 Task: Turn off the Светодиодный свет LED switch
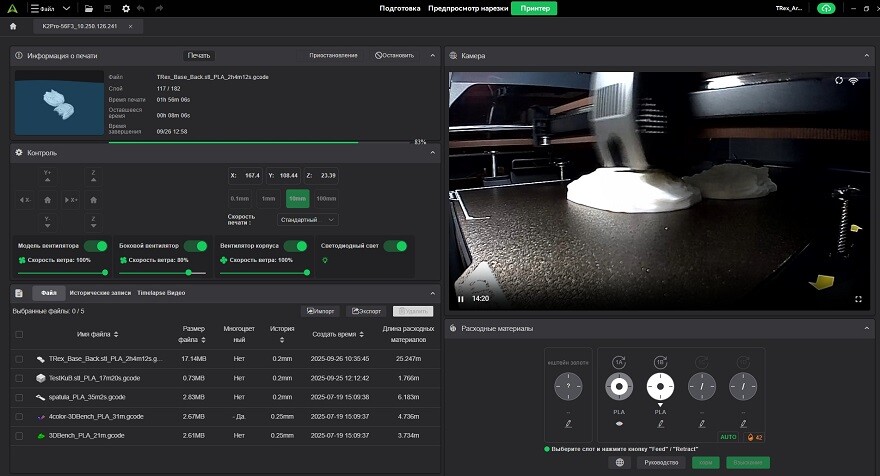tap(396, 246)
